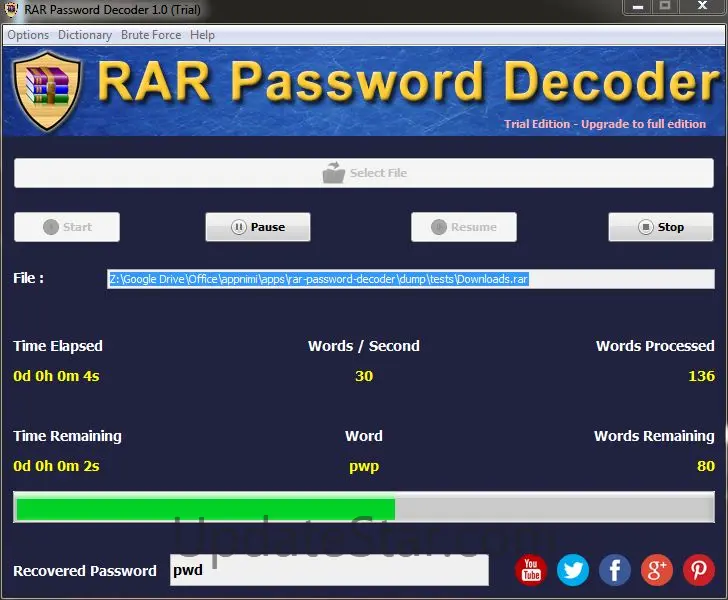Click the Words Processed label

[x=655, y=346]
